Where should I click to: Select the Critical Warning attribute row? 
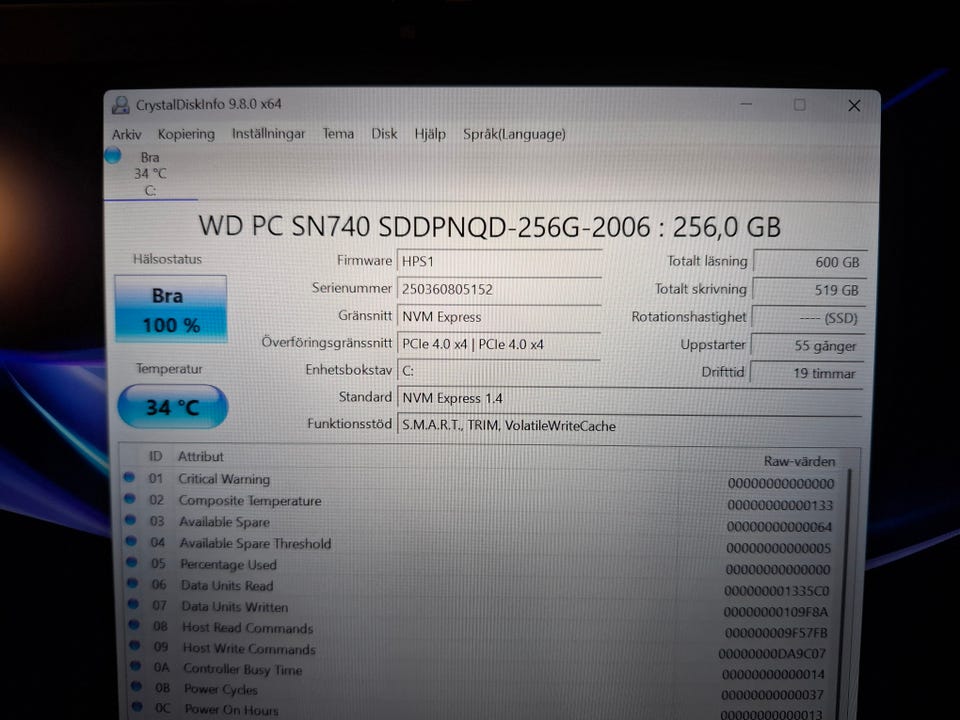pyautogui.click(x=479, y=481)
